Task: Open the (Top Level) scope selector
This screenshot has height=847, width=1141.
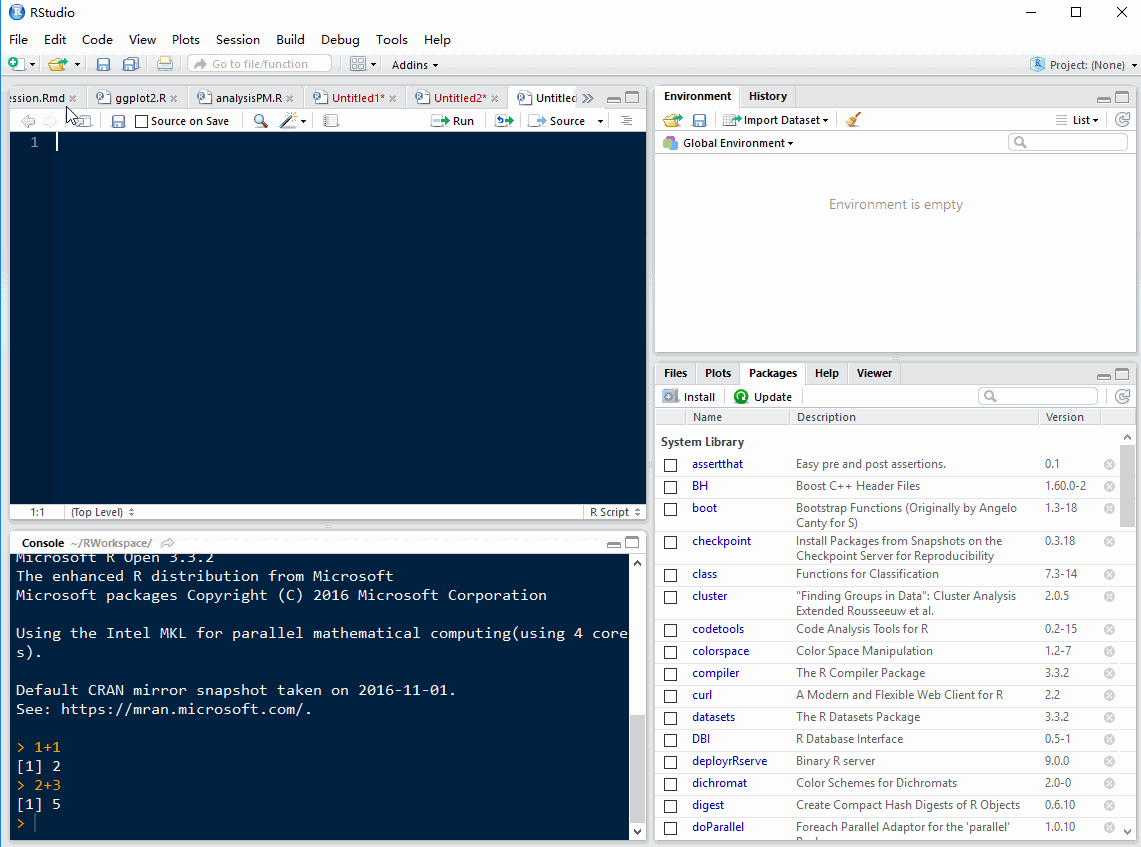Action: [x=103, y=512]
